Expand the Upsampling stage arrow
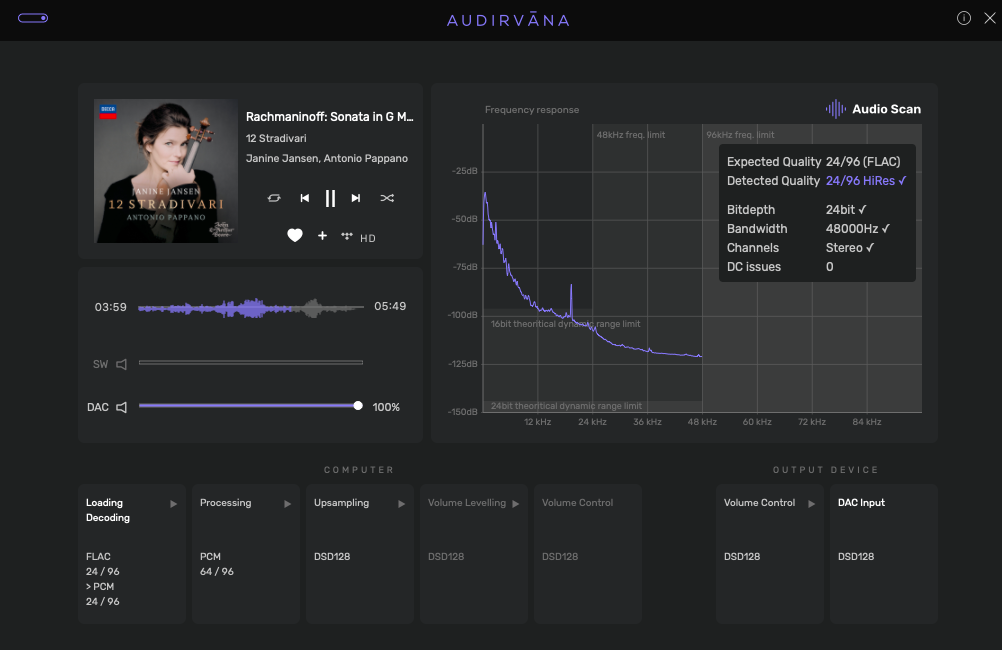This screenshot has width=1002, height=650. (401, 504)
